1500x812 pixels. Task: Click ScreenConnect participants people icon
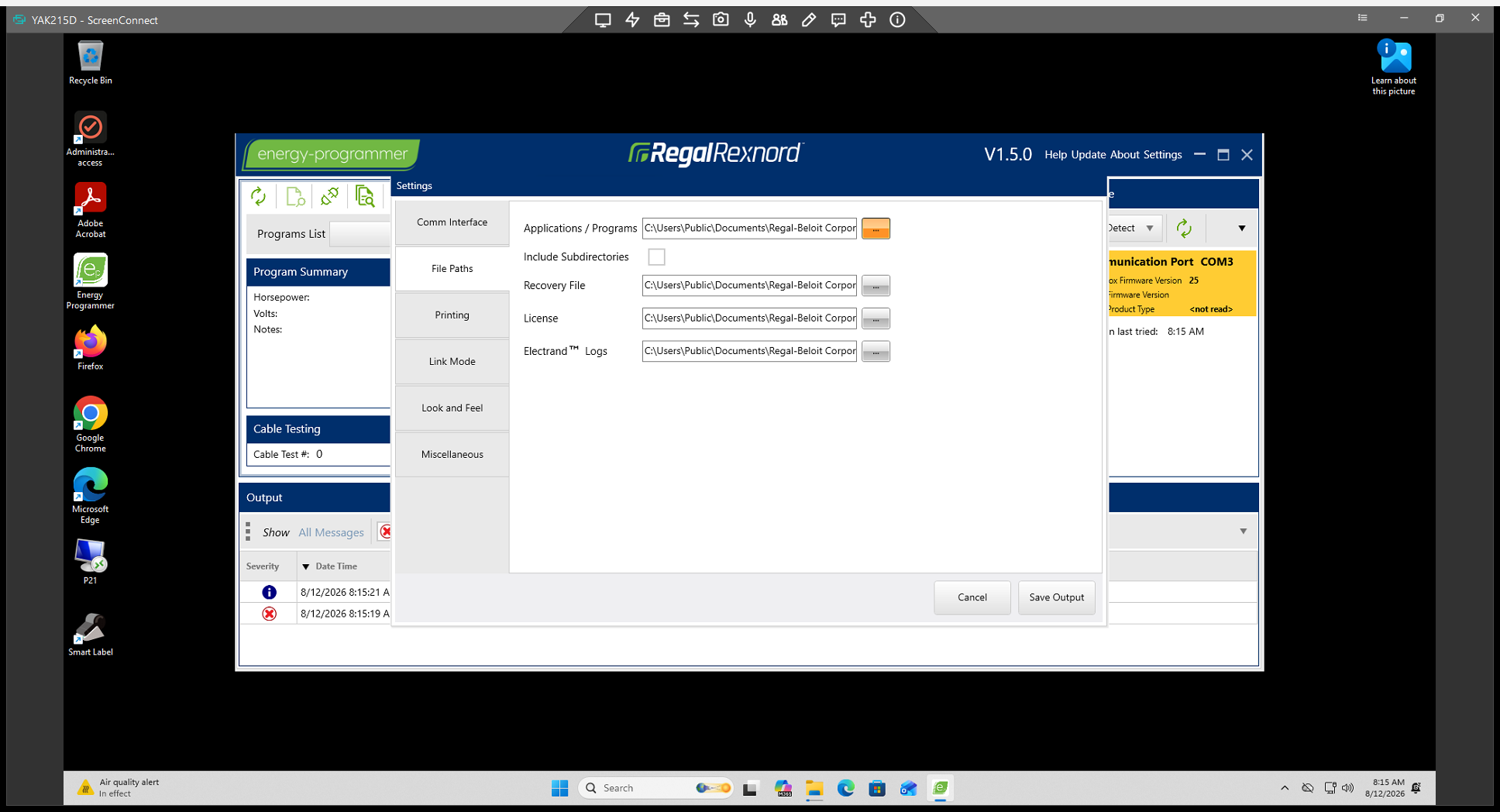pos(779,20)
